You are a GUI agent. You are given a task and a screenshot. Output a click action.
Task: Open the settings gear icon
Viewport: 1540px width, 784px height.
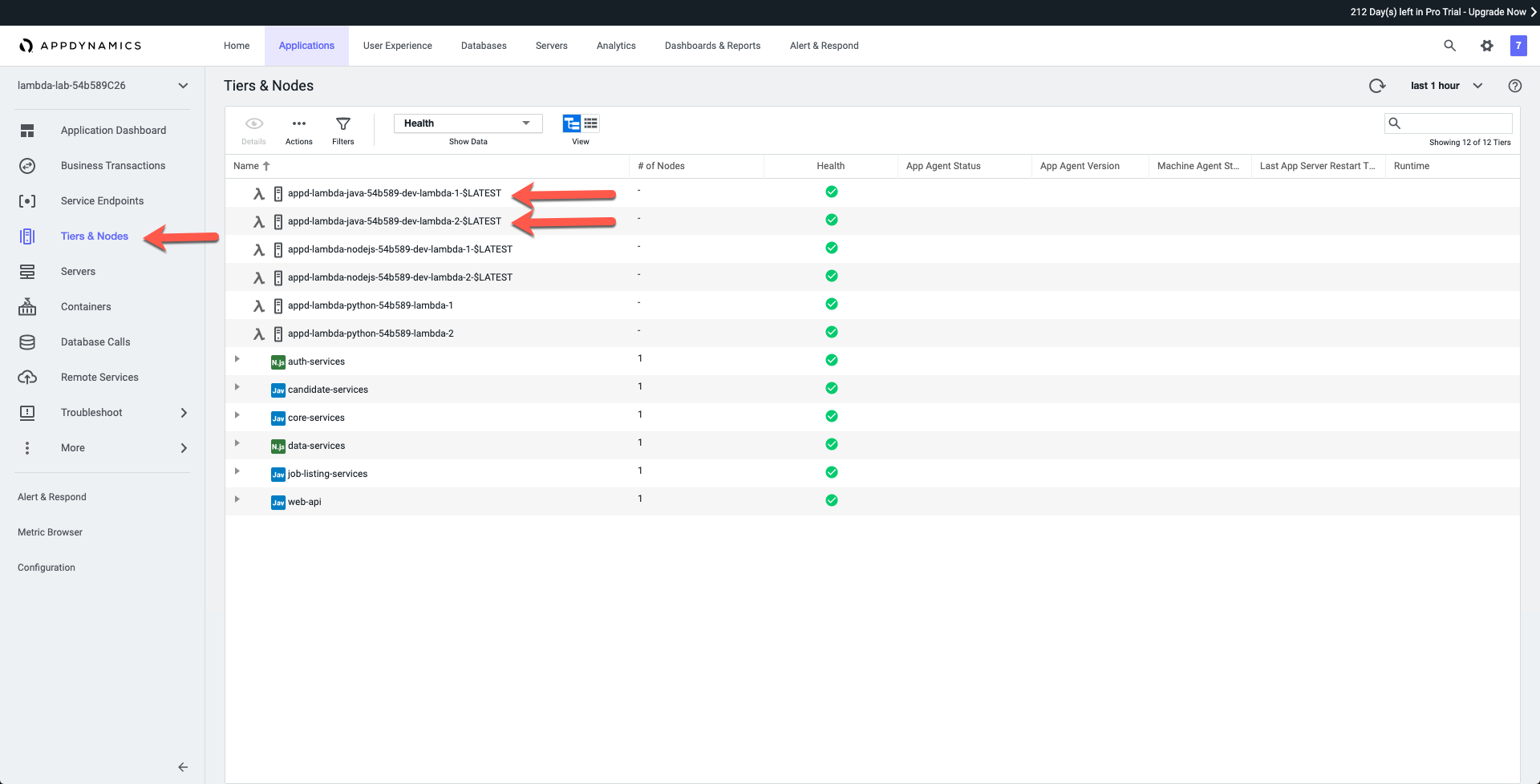(x=1486, y=46)
